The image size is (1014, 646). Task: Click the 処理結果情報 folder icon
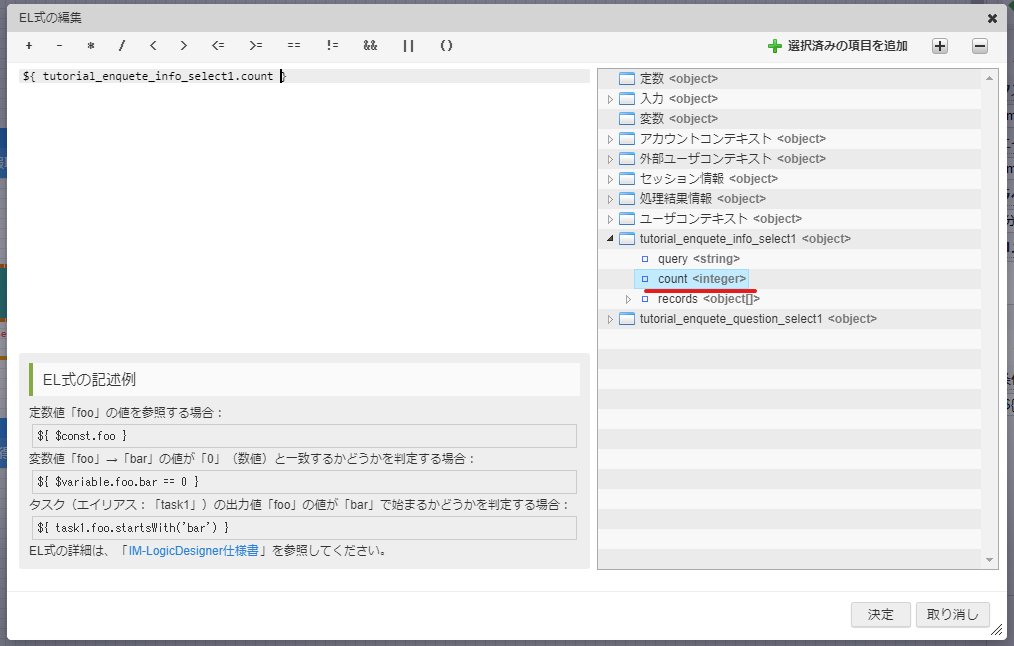pos(627,199)
